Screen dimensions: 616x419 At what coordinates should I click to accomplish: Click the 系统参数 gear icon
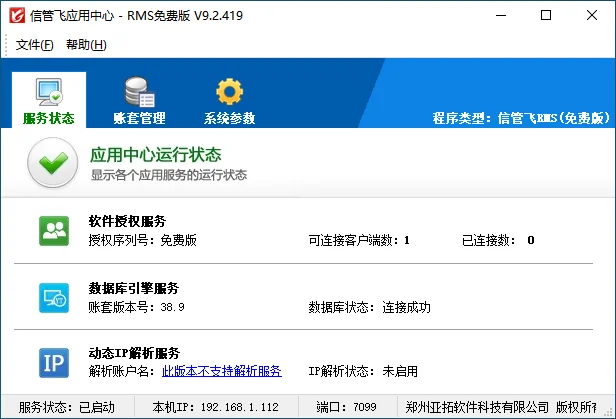pos(229,91)
